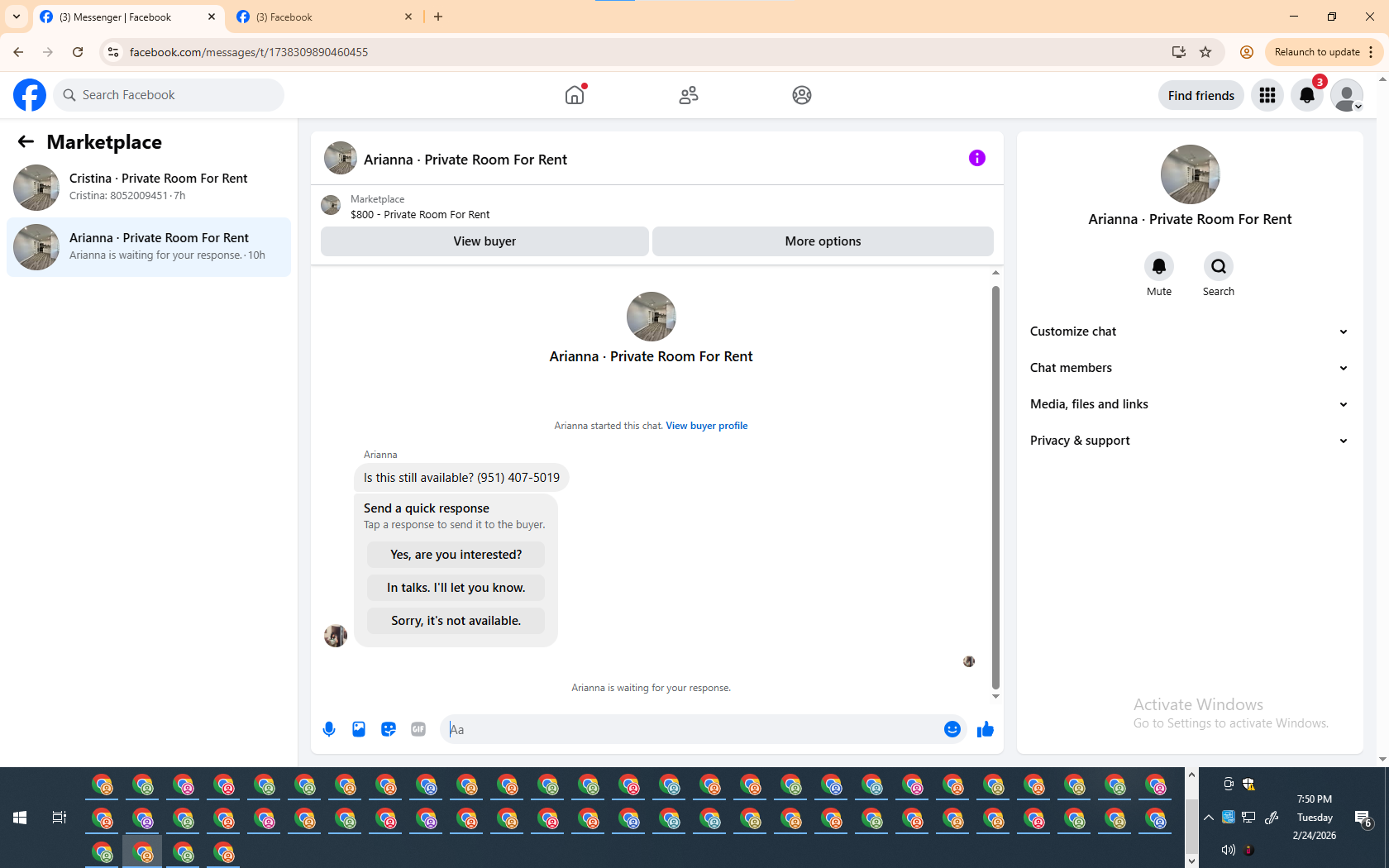Open Windows Task View
The width and height of the screenshot is (1389, 868).
point(59,818)
